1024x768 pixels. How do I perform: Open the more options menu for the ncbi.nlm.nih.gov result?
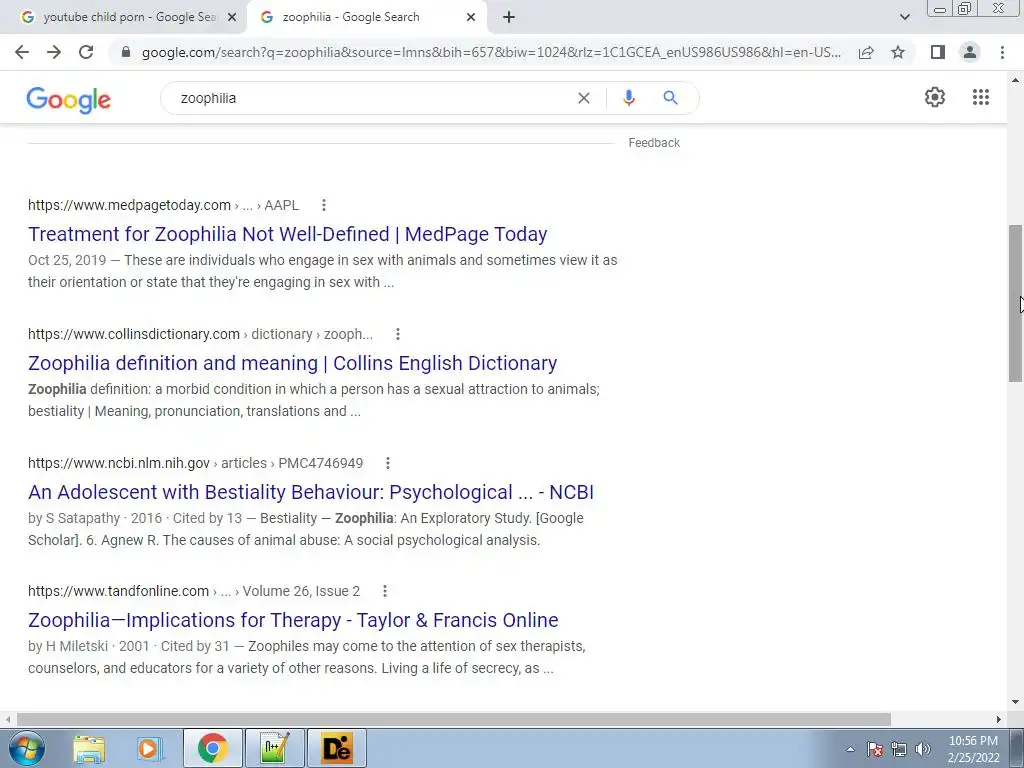387,463
